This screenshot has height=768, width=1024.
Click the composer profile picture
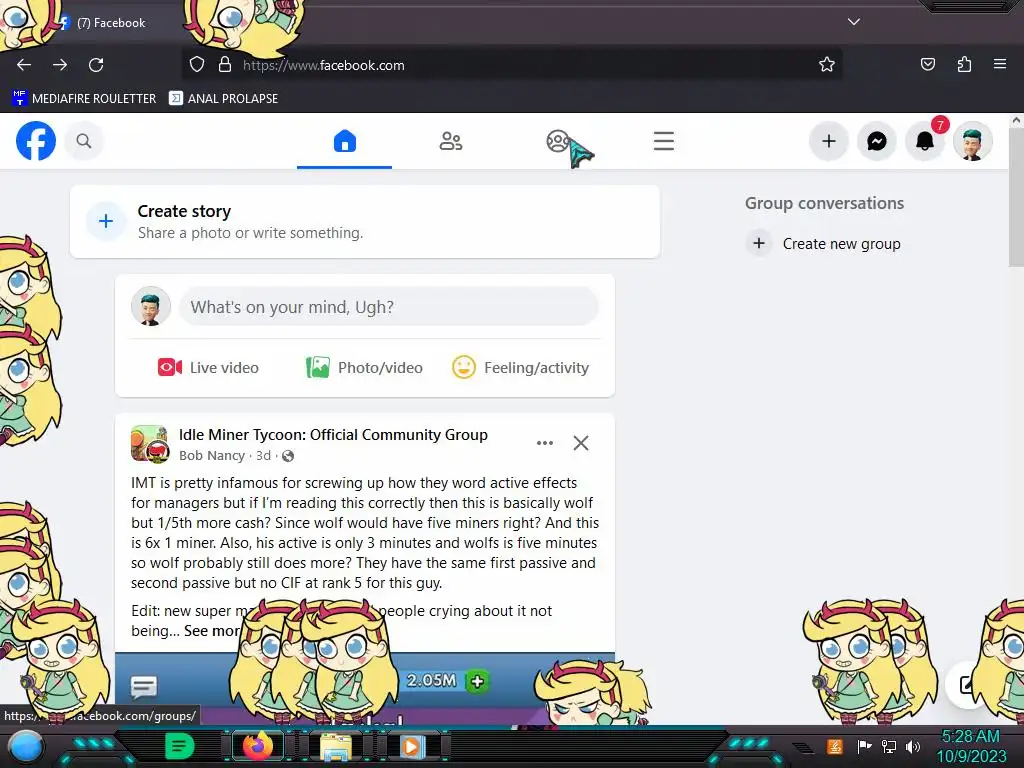coord(151,306)
